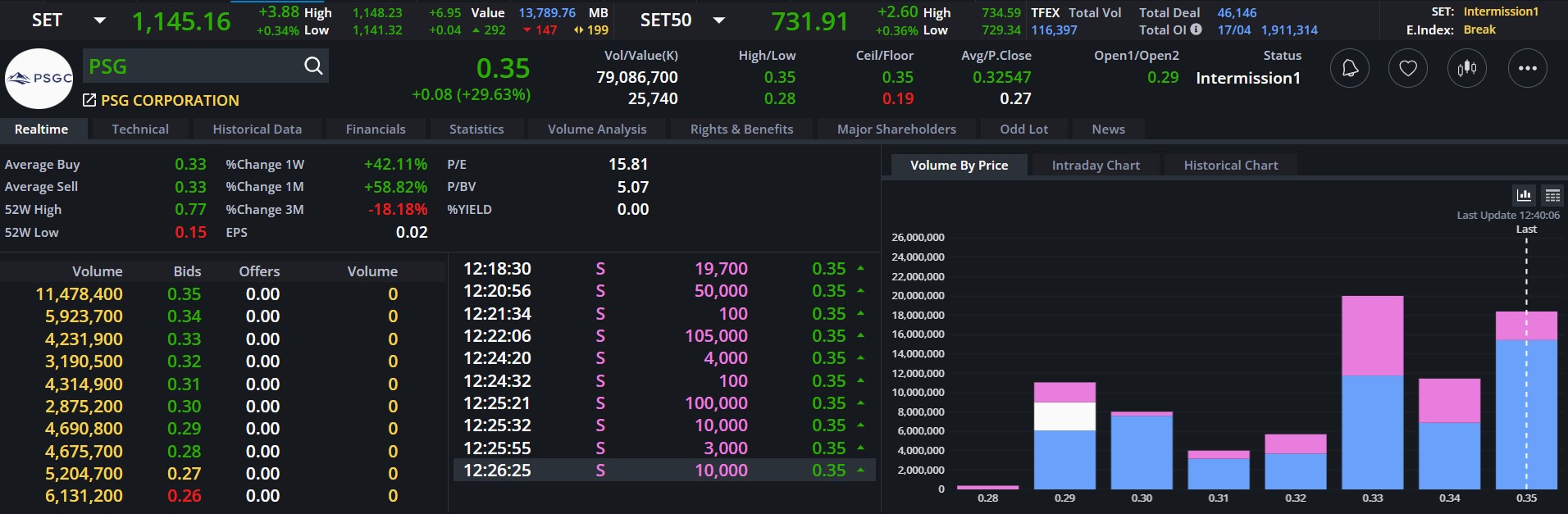Open the News tab
1568x514 pixels.
click(1109, 129)
